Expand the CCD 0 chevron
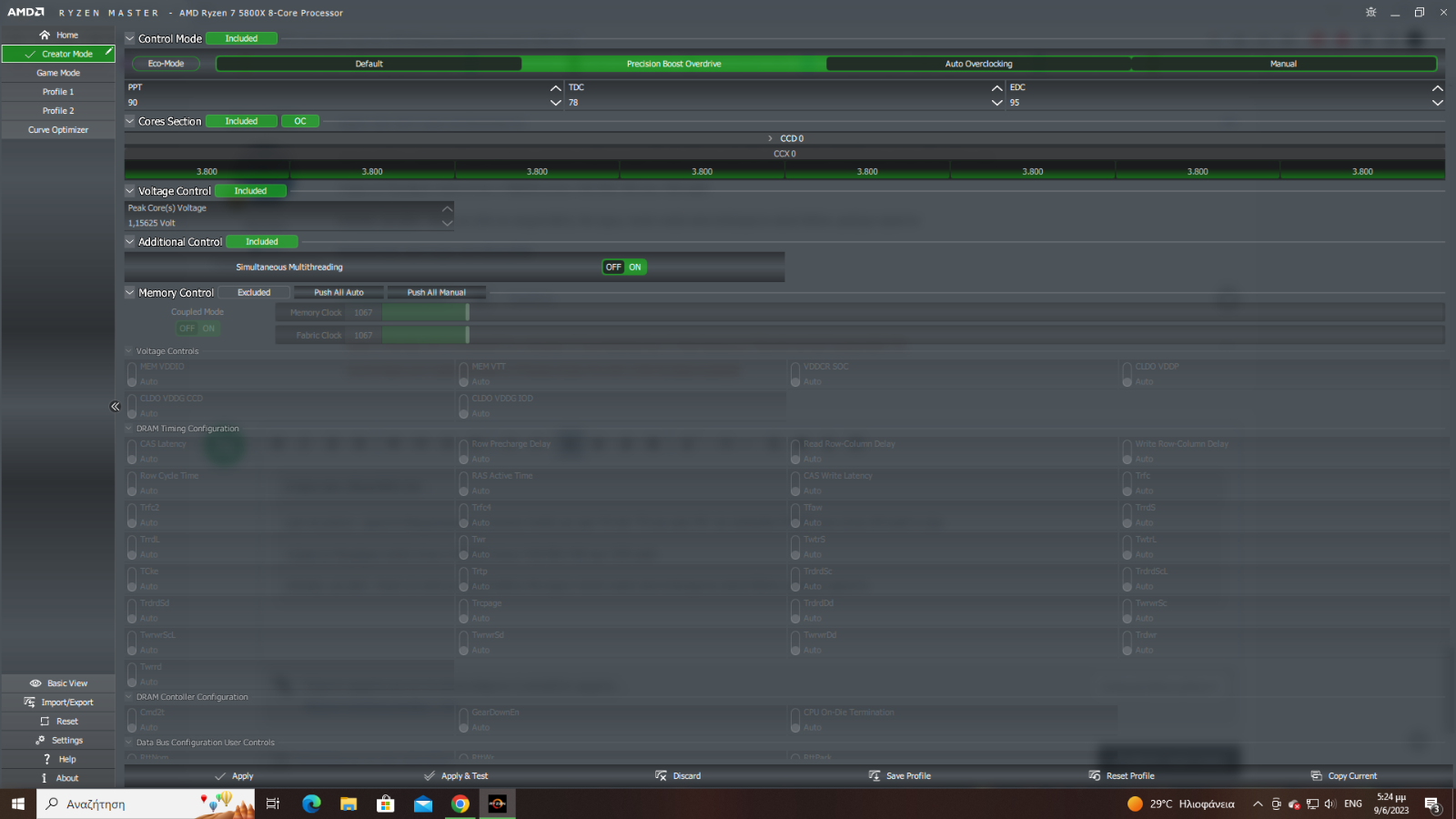 click(770, 138)
